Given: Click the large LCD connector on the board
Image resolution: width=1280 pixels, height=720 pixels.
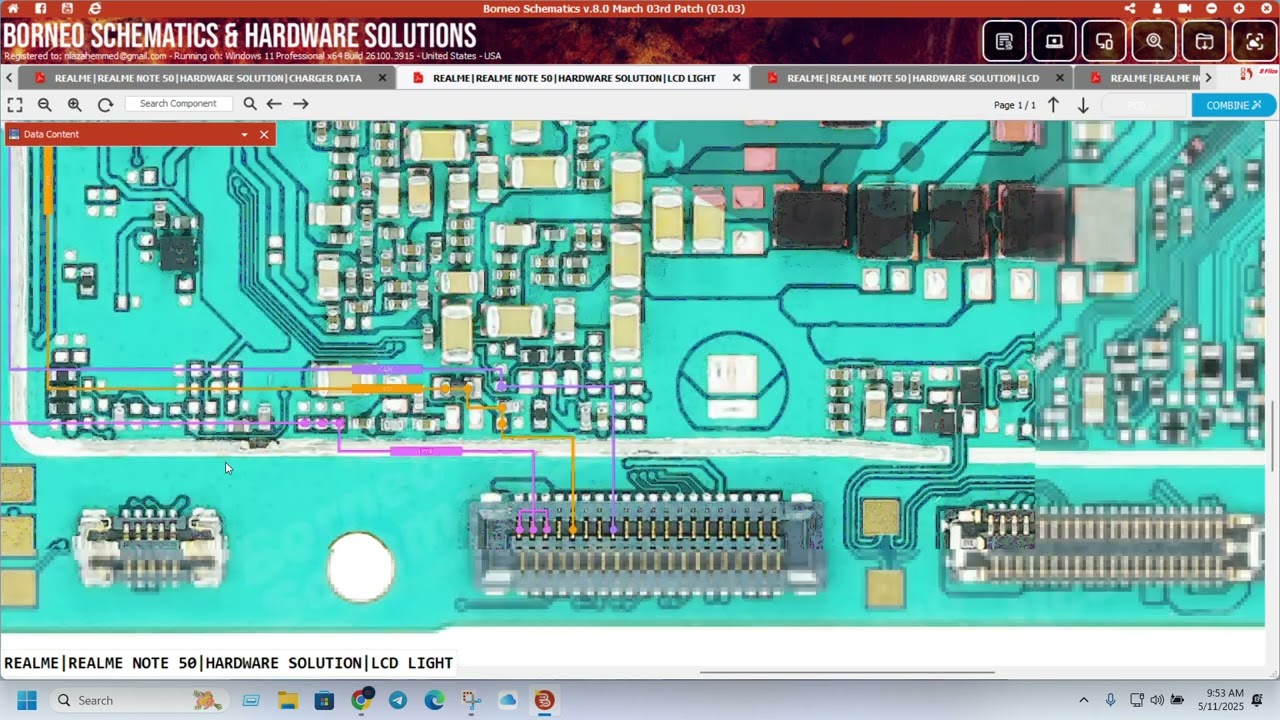Looking at the screenshot, I should [650, 541].
